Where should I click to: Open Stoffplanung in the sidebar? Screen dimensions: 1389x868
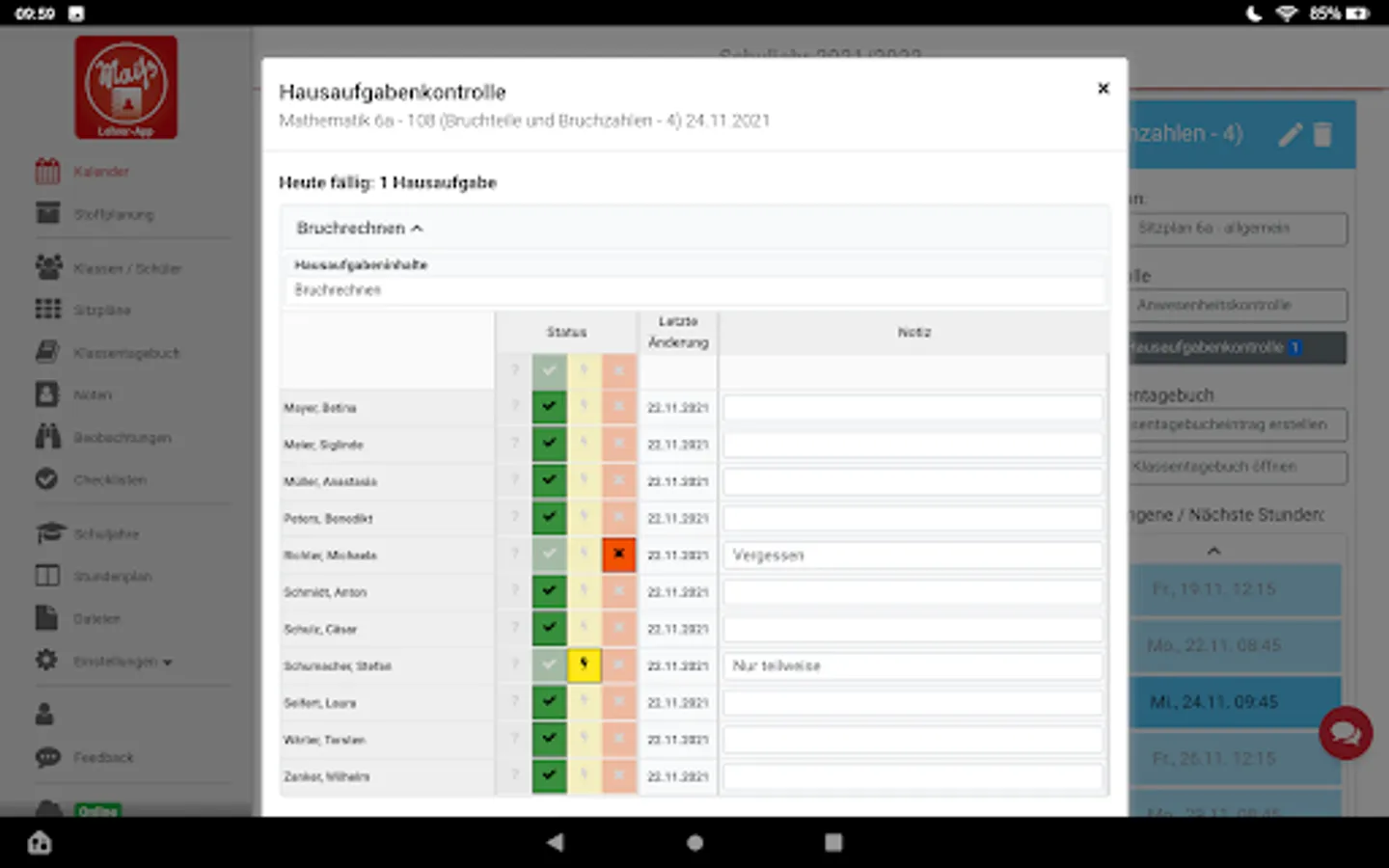(x=95, y=214)
